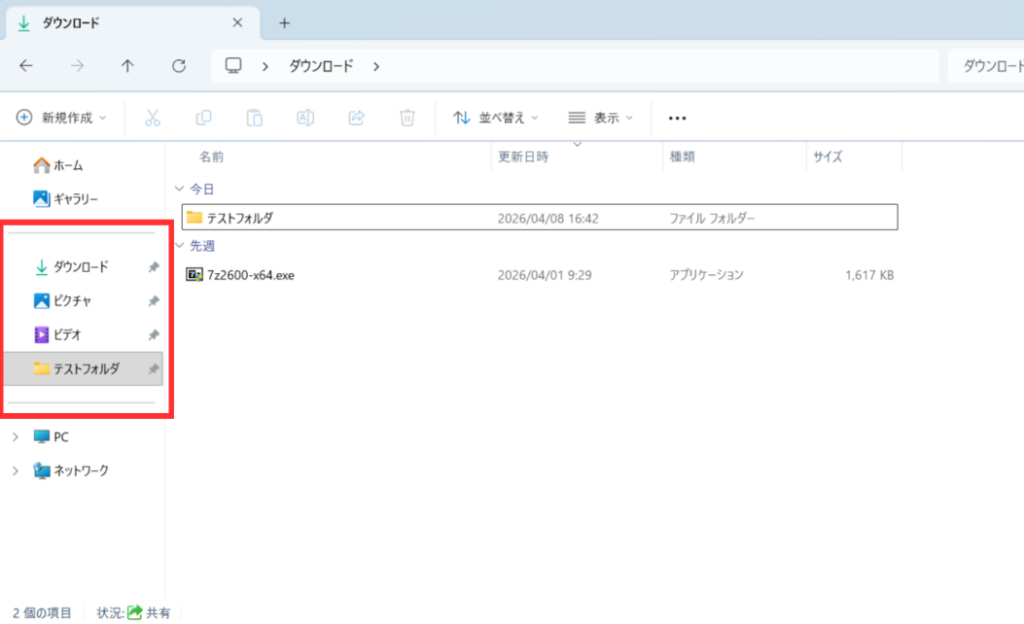Collapse the 今日 group

(179, 188)
